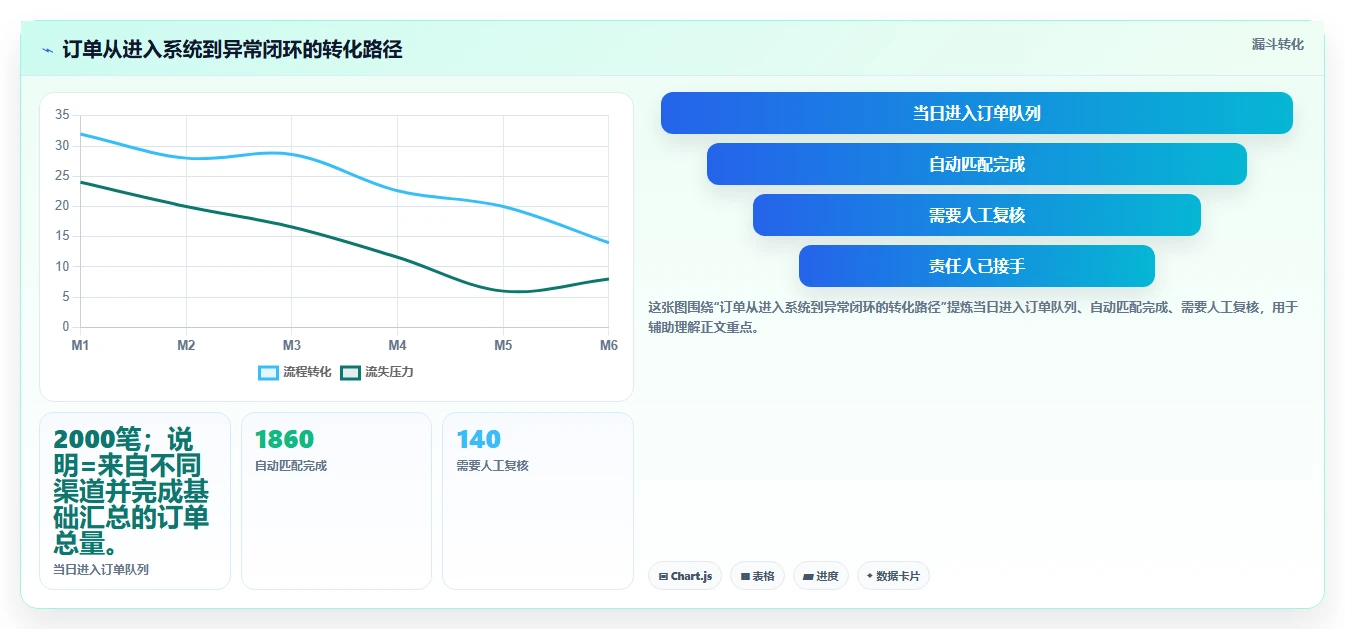Screen dimensions: 1345x629
Task: Click the 需要人工复核 caption under 140
Action: tap(492, 465)
